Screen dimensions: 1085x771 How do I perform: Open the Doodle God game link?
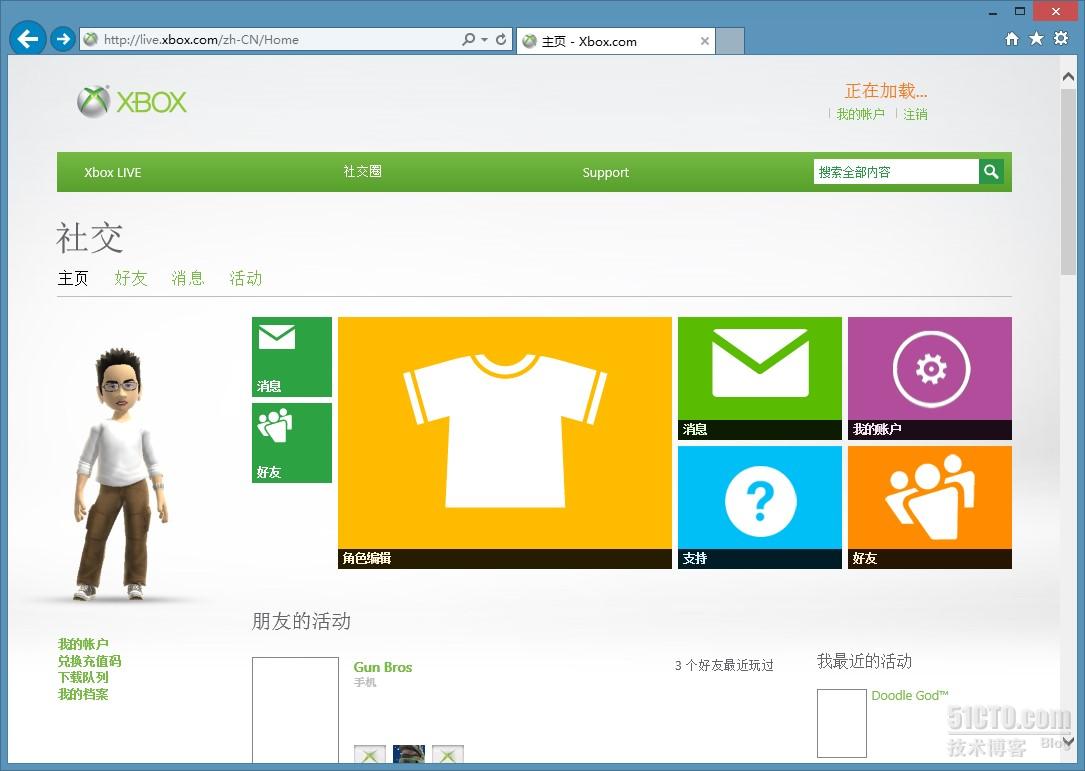[x=909, y=696]
